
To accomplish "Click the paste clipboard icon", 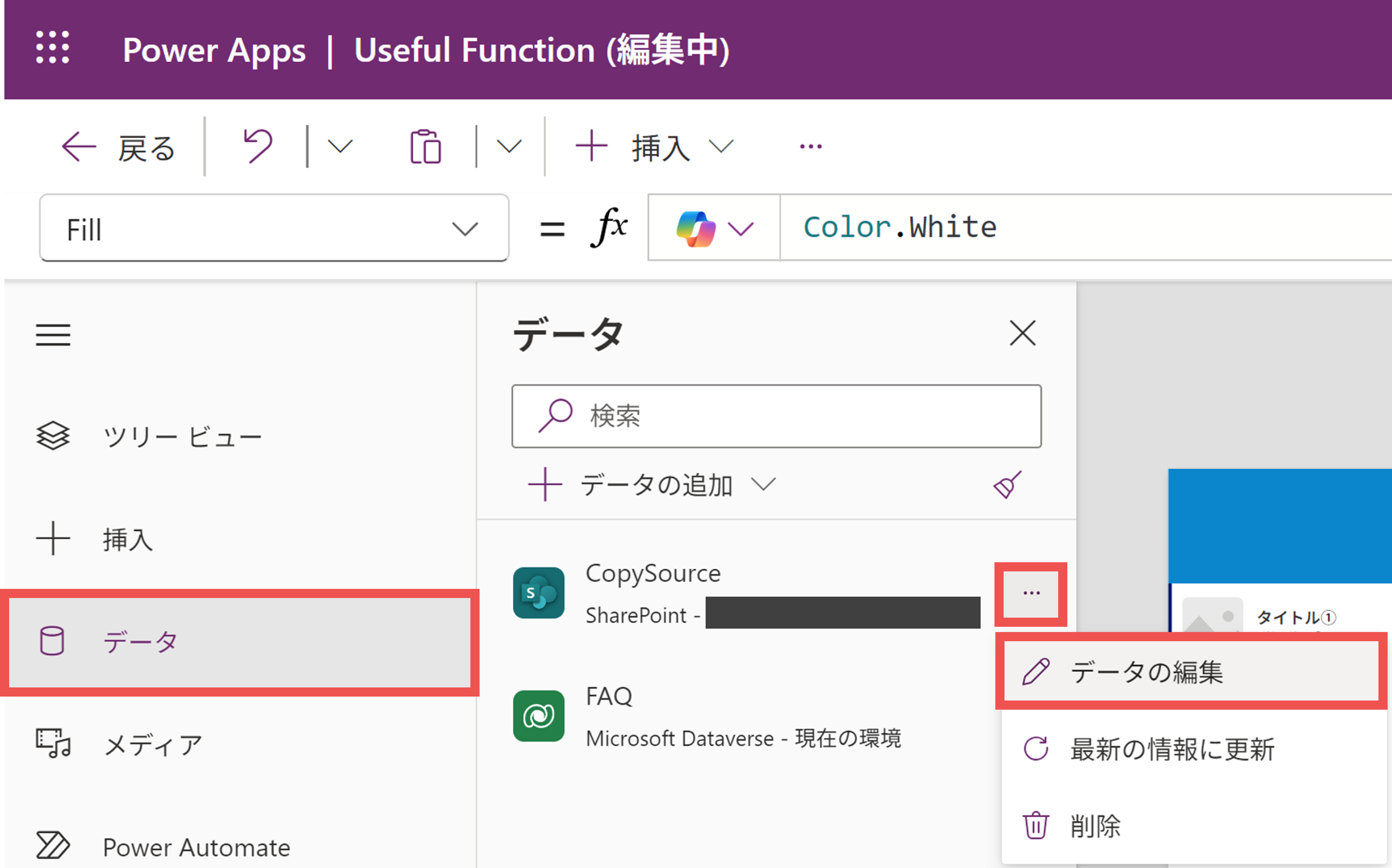I will [x=425, y=147].
